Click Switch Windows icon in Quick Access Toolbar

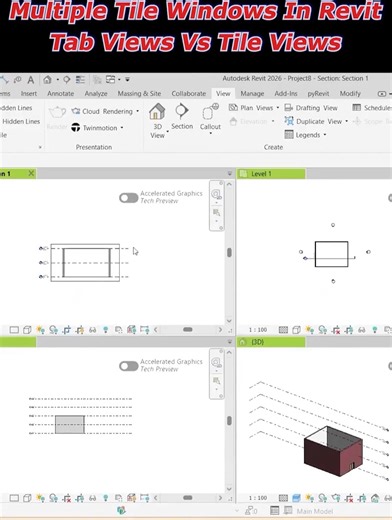click(x=110, y=79)
